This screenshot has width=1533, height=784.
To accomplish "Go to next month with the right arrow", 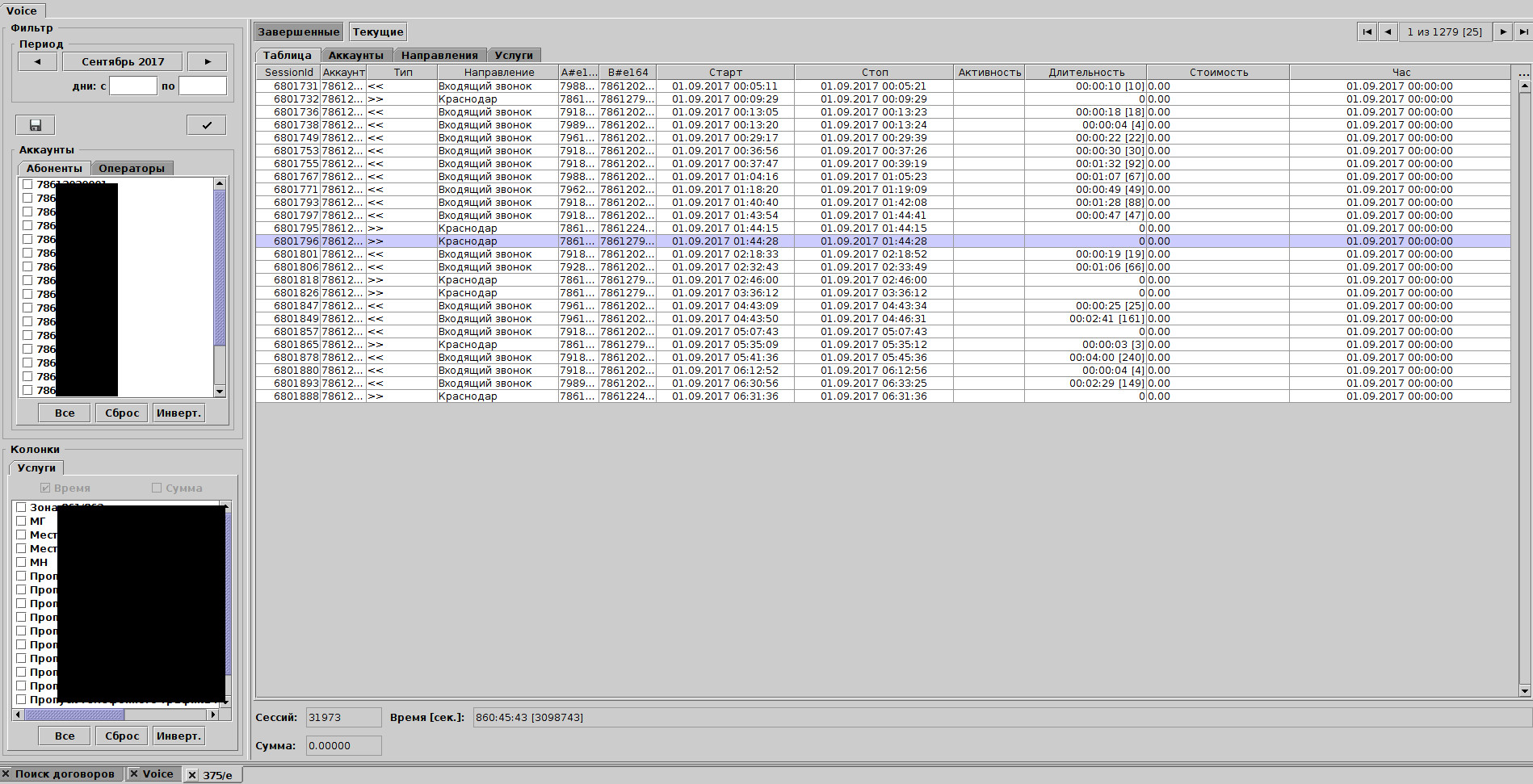I will [208, 61].
